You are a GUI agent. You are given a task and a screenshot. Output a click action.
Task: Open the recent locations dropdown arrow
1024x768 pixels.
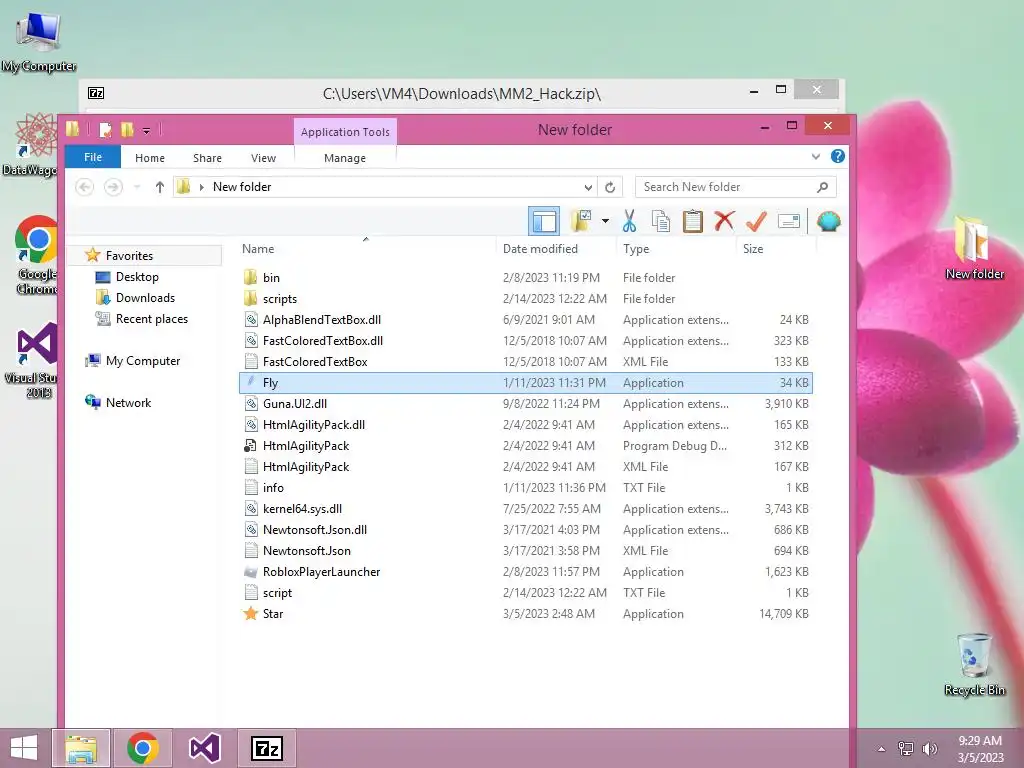click(137, 187)
